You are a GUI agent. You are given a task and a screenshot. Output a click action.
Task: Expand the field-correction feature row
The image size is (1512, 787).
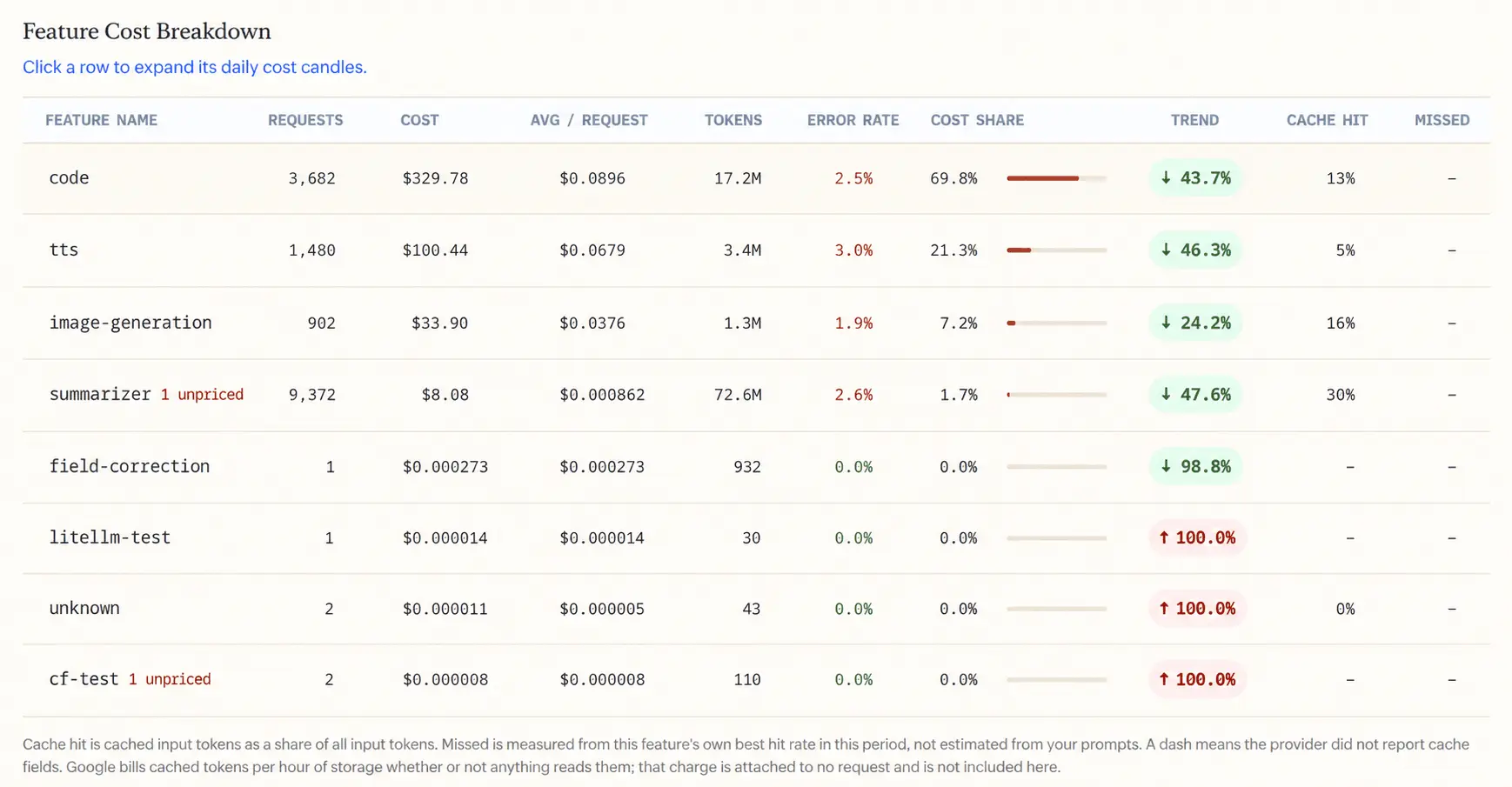tap(756, 467)
